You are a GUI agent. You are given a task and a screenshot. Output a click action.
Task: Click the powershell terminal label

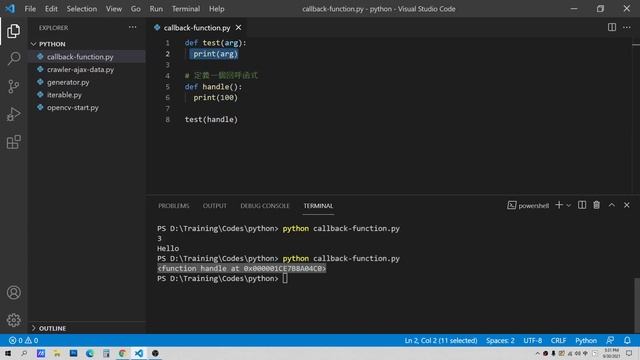[528, 205]
